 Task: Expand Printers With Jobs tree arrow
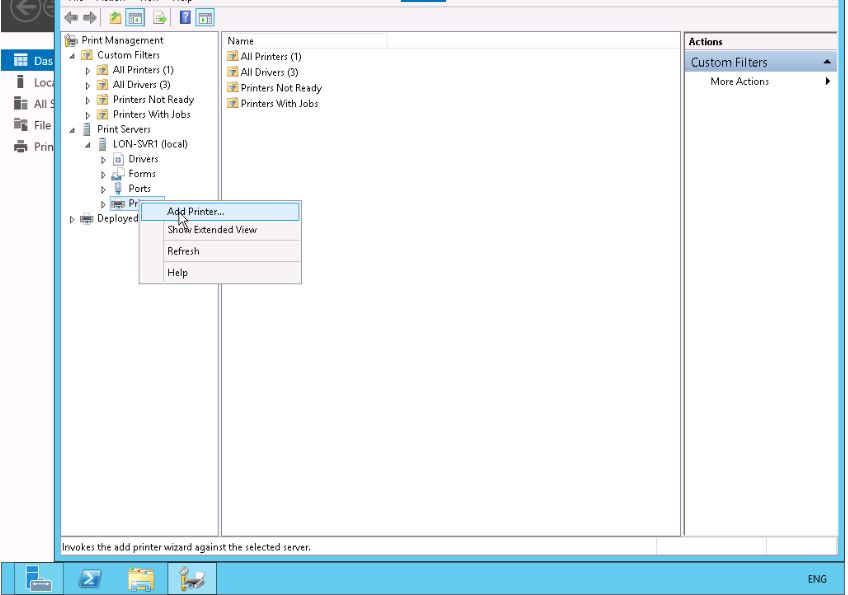88,115
